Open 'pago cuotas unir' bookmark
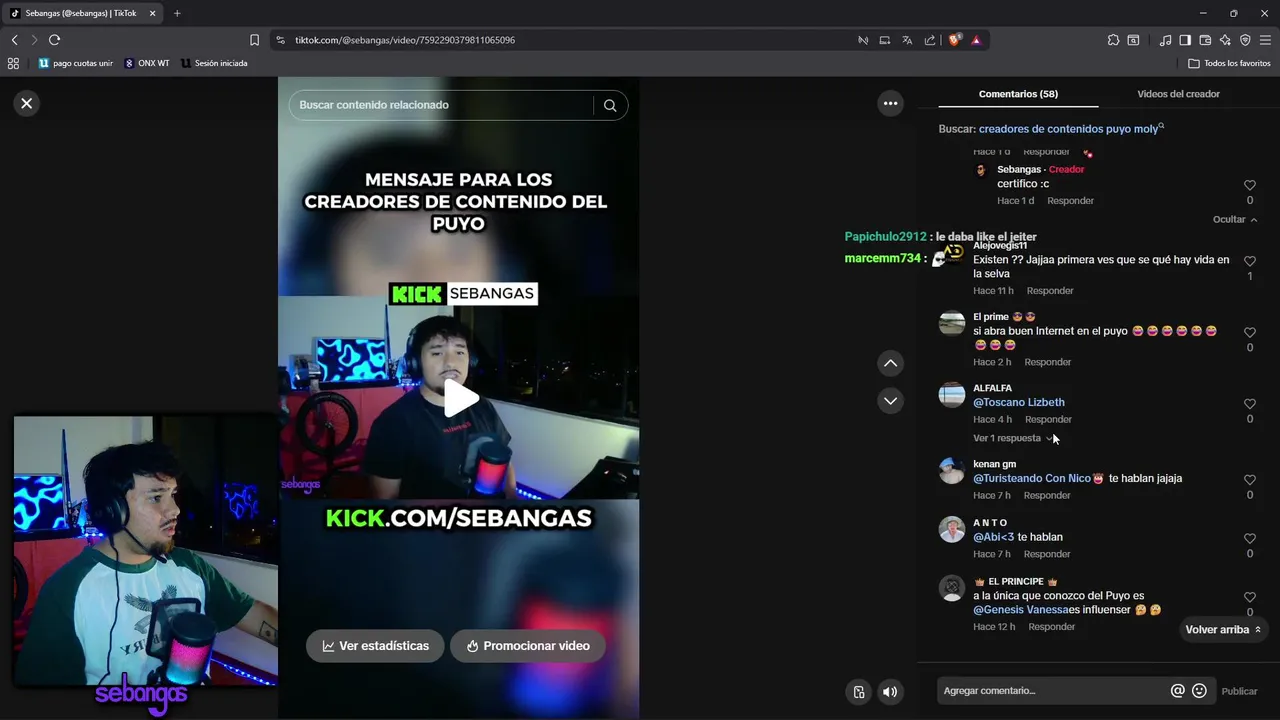Viewport: 1280px width, 720px height. [x=76, y=63]
